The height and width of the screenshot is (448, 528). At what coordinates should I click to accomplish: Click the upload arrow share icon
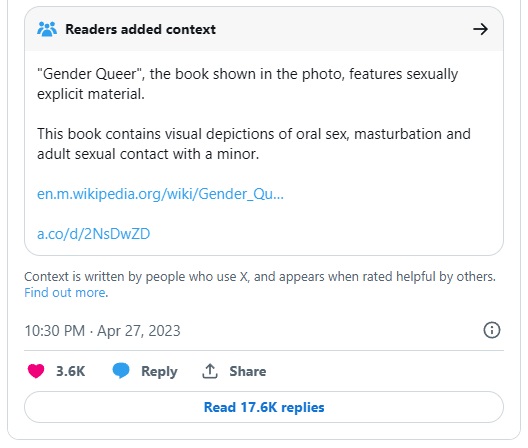point(210,371)
